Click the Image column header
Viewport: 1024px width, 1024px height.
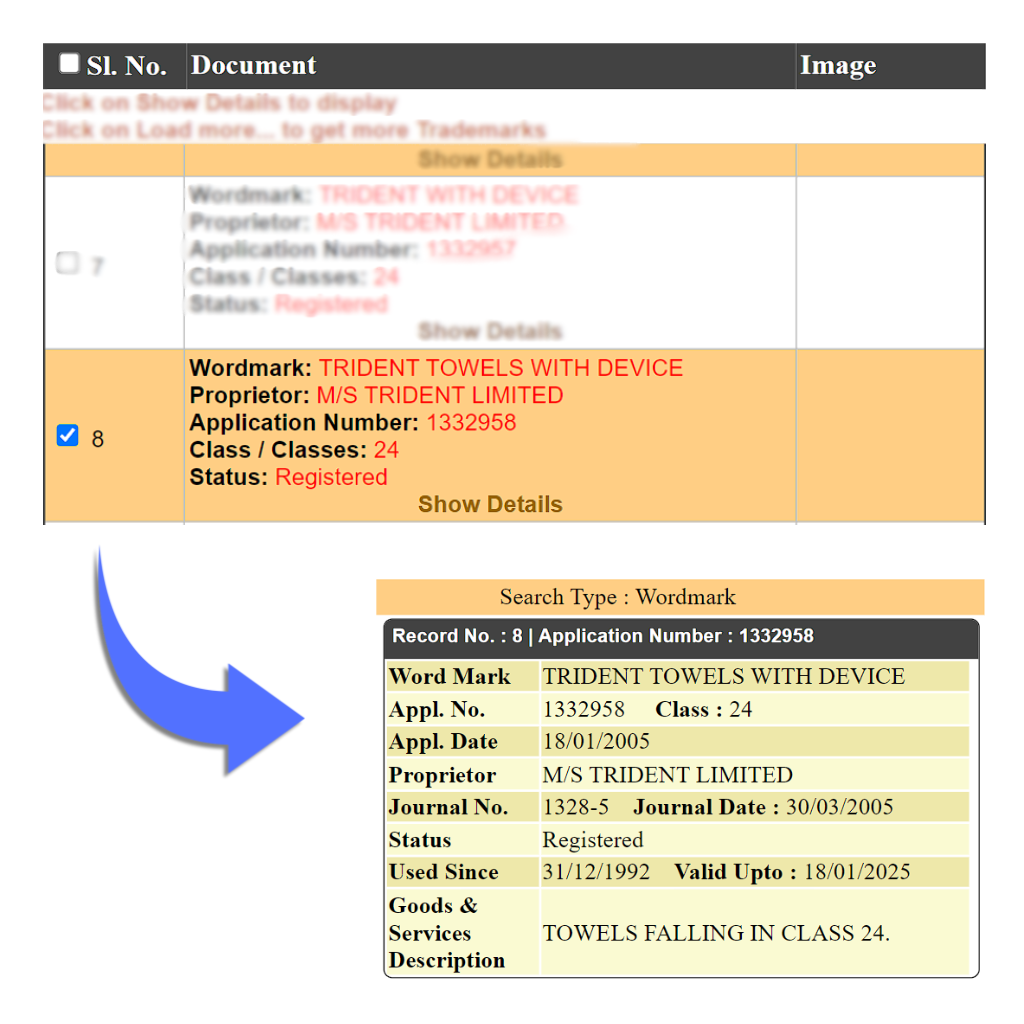coord(837,66)
